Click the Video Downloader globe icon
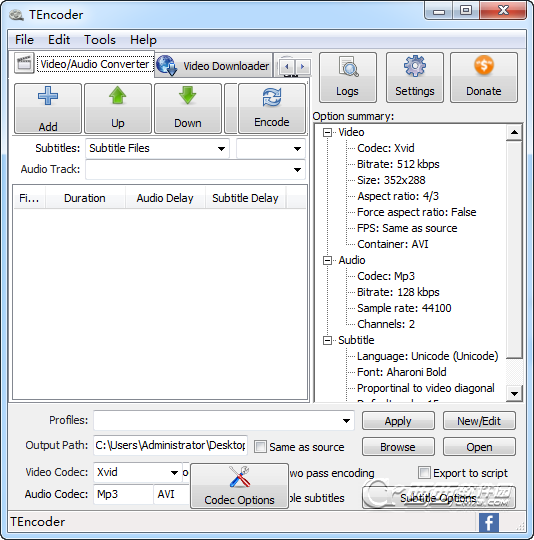The height and width of the screenshot is (540, 534). click(x=166, y=65)
